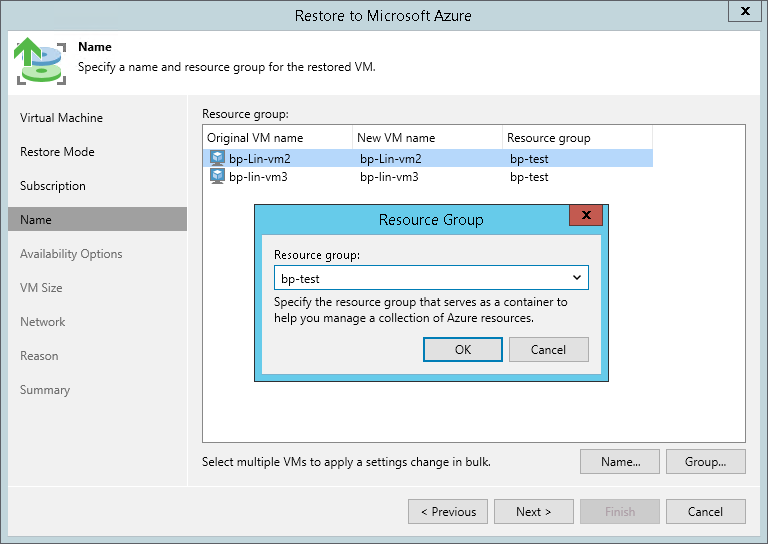Image resolution: width=768 pixels, height=544 pixels.
Task: Go to the Virtual Machine step
Action: point(61,118)
